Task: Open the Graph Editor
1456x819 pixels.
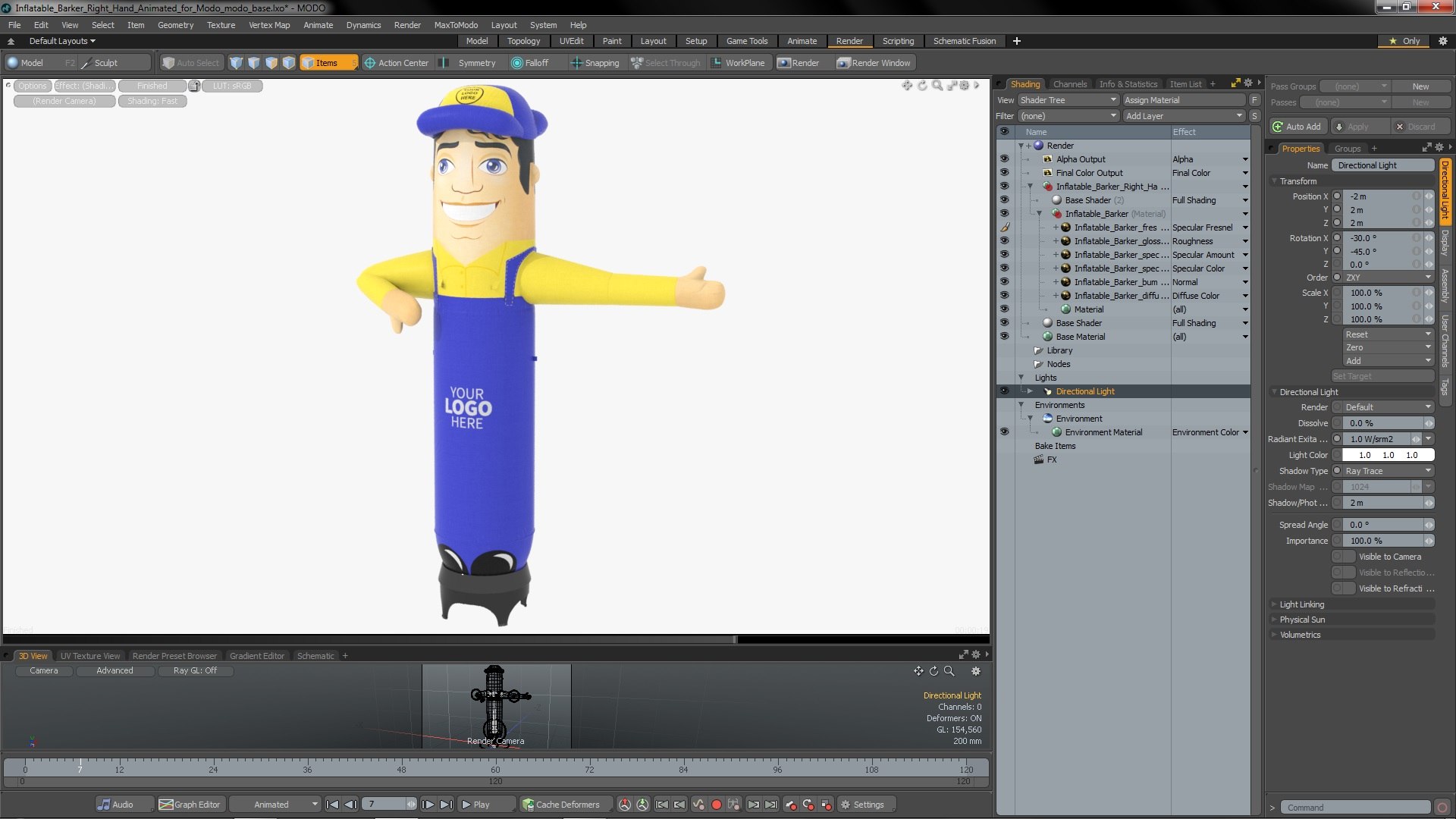Action: click(190, 805)
